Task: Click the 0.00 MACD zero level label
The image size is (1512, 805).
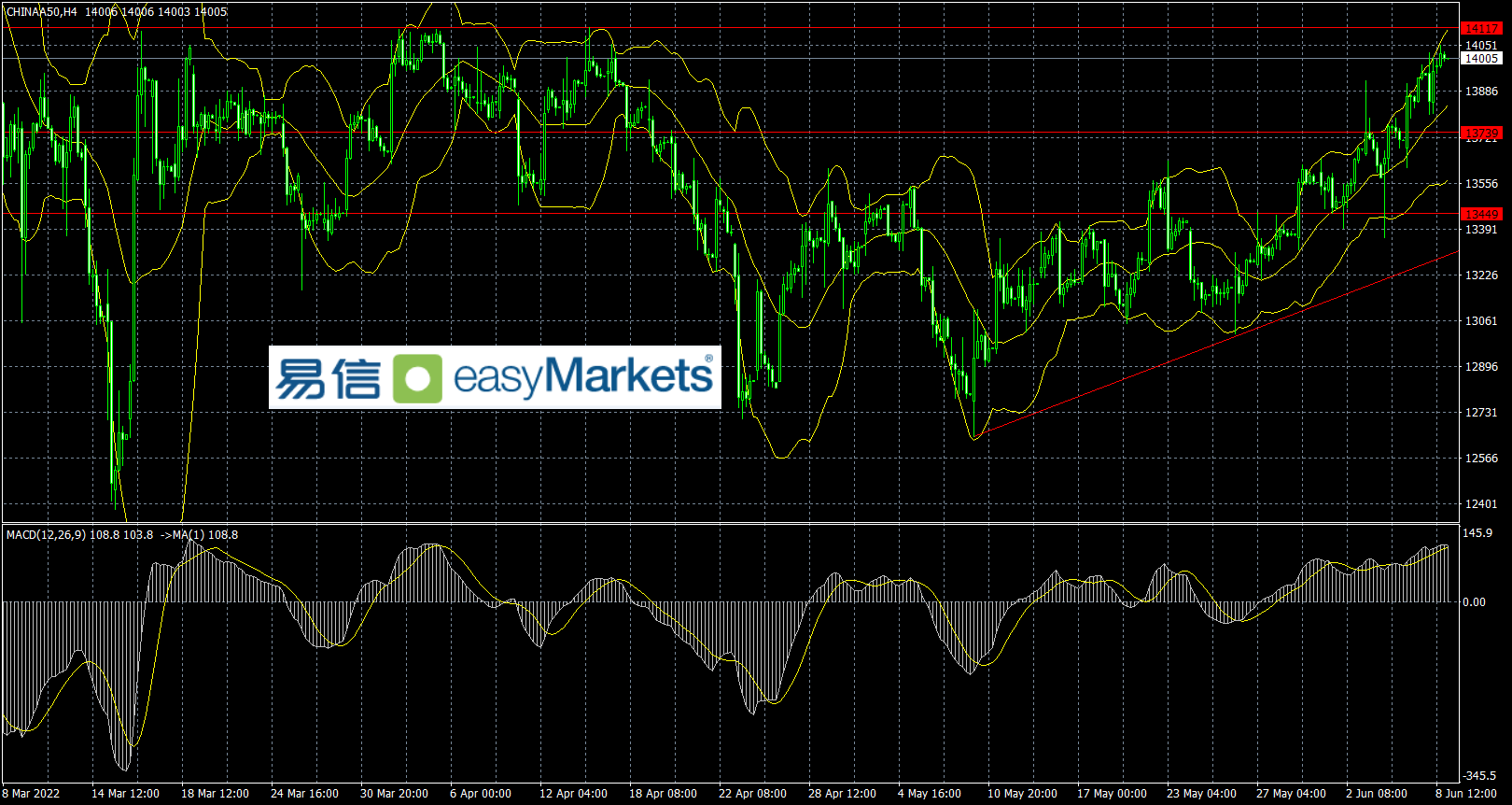Action: 1475,602
